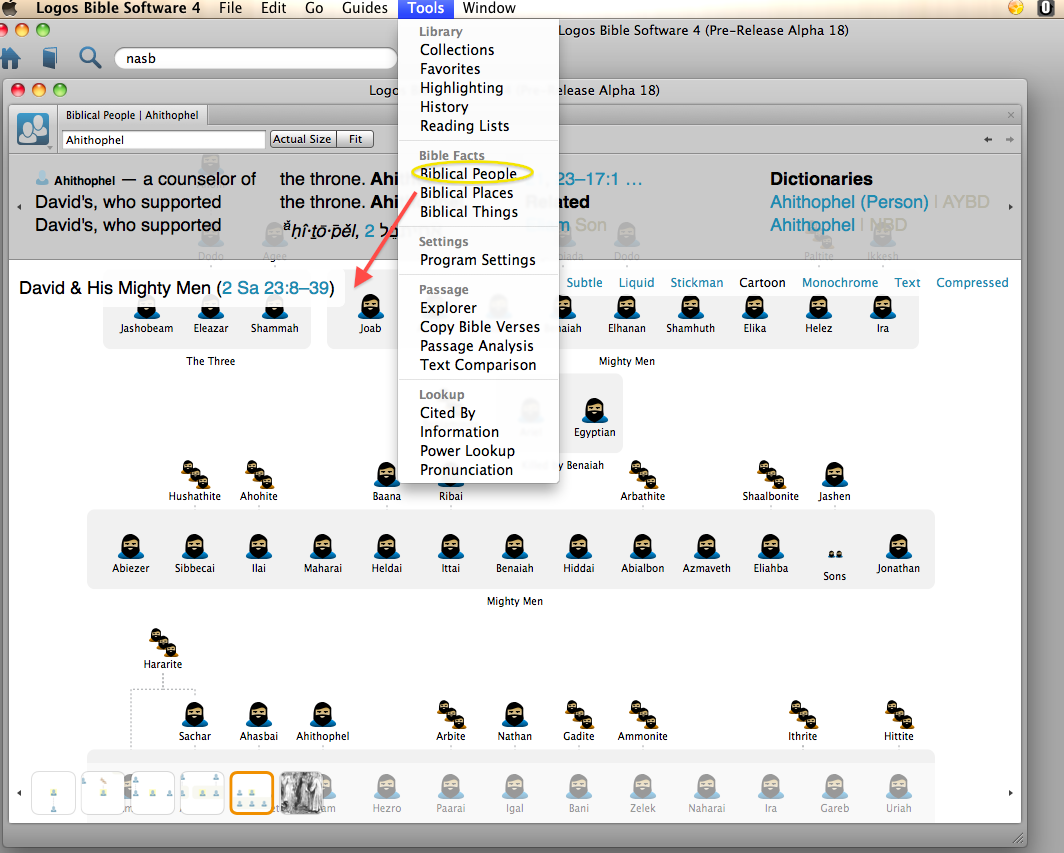1064x853 pixels.
Task: Open Ahithophel (Person) dictionary link
Action: click(849, 202)
